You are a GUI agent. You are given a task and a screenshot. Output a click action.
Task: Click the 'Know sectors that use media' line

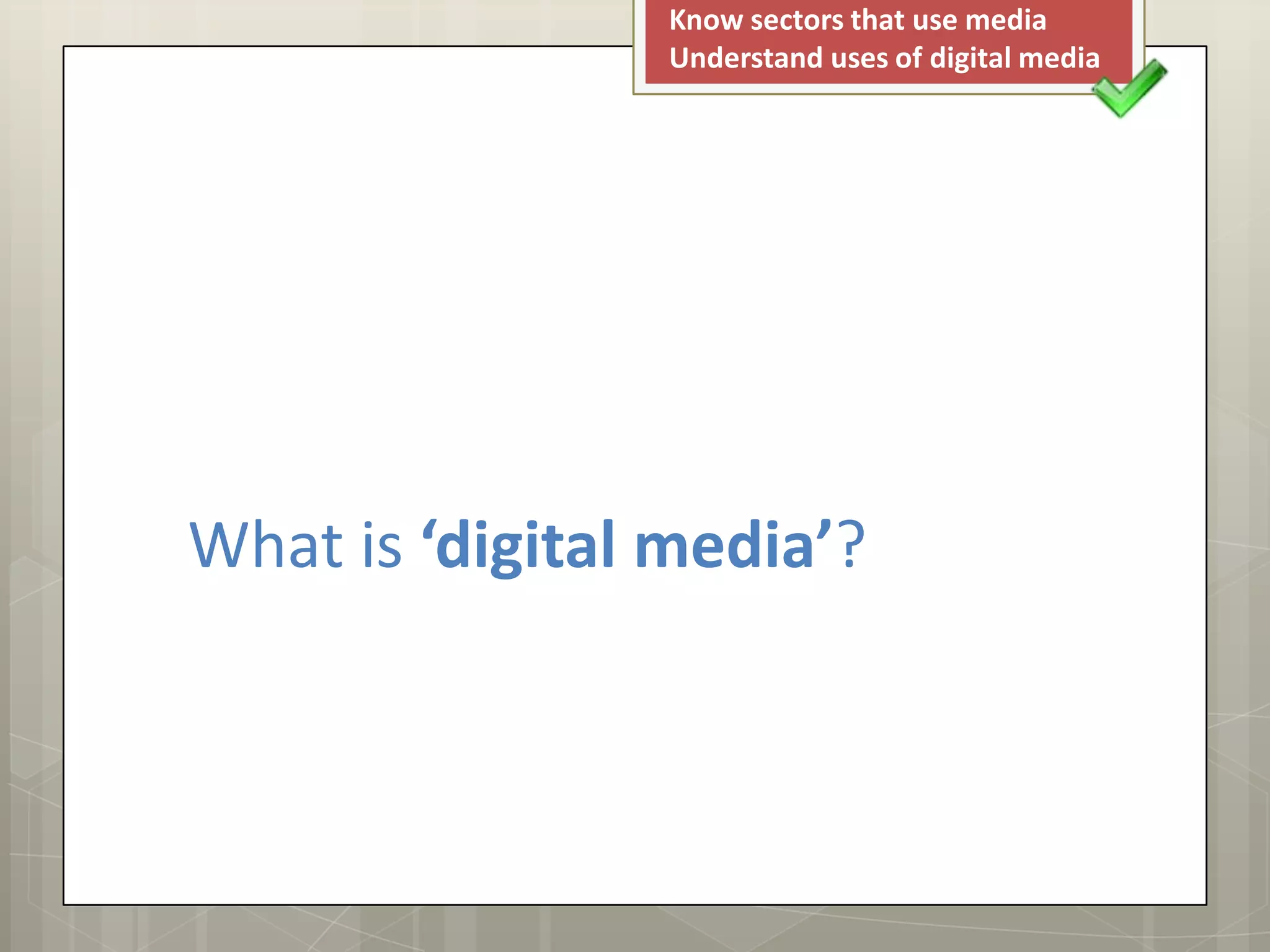pyautogui.click(x=857, y=20)
